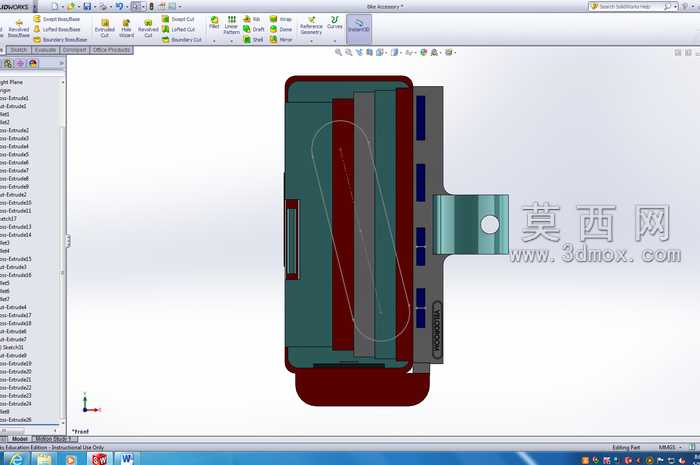The image size is (700, 465).
Task: Select Boss-Extrude10 in feature tree
Action: [x=16, y=203]
